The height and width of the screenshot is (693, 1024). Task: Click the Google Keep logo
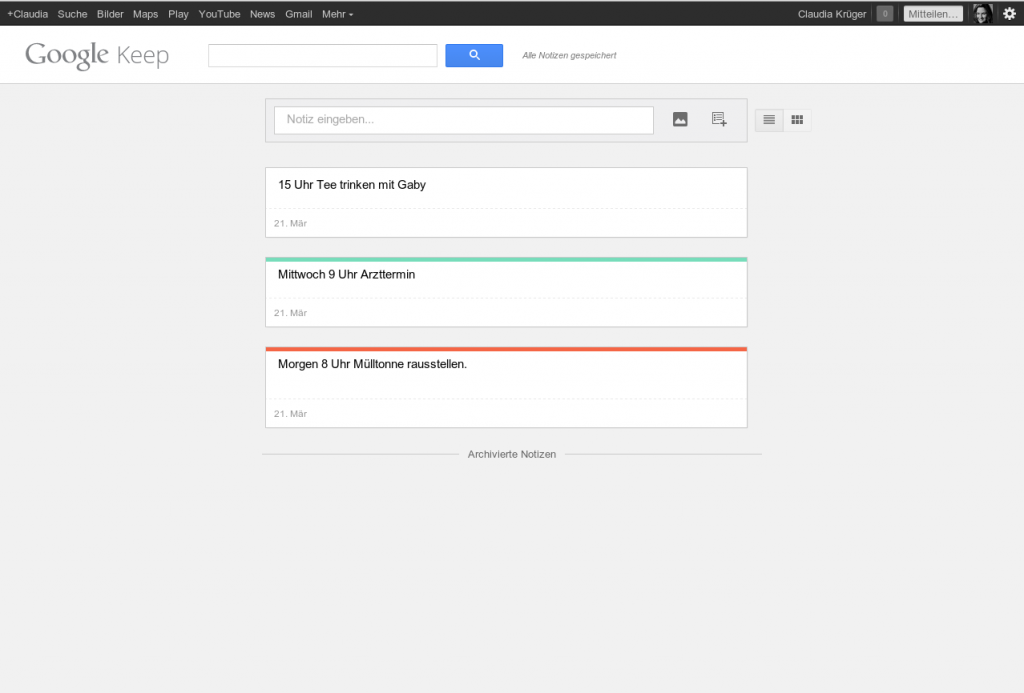pyautogui.click(x=97, y=56)
